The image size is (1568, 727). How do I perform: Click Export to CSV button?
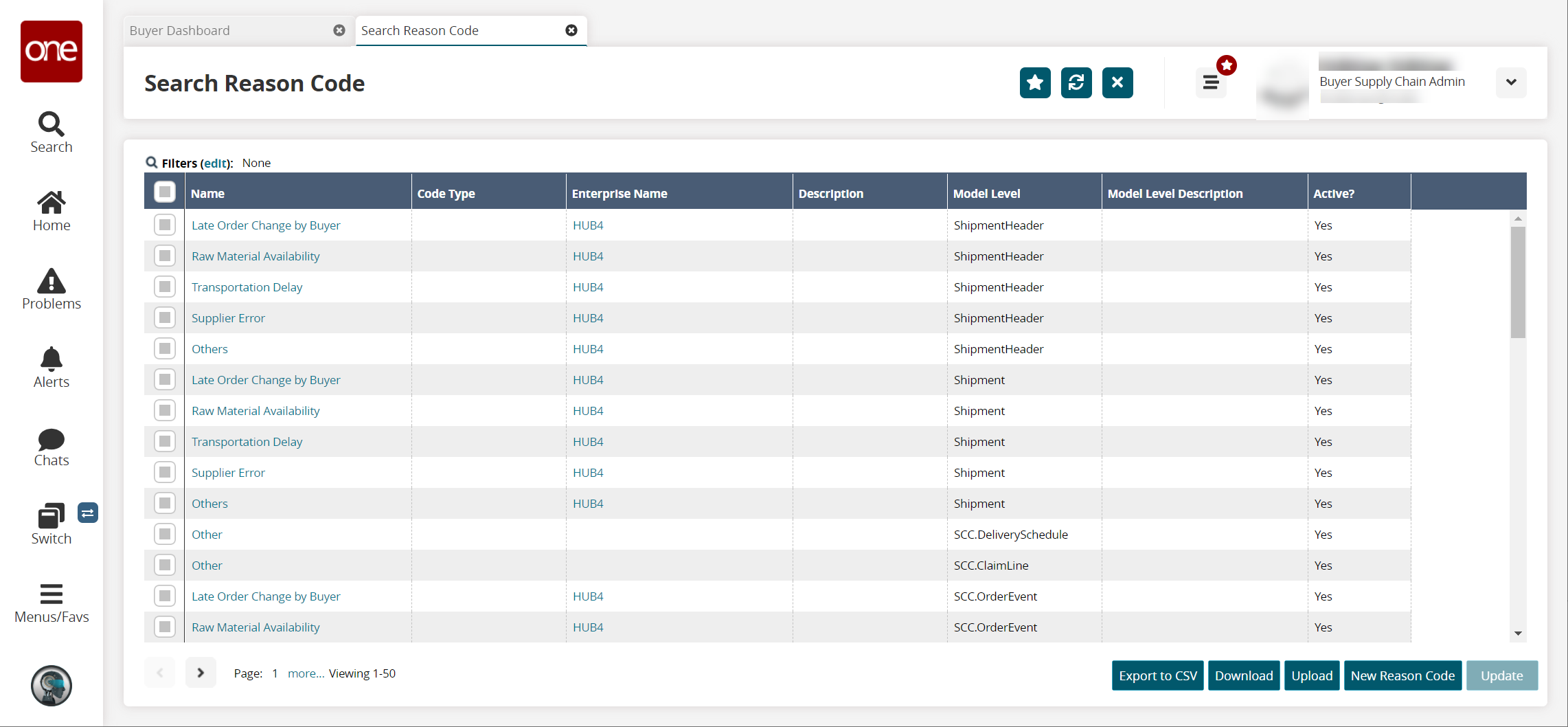click(x=1157, y=675)
